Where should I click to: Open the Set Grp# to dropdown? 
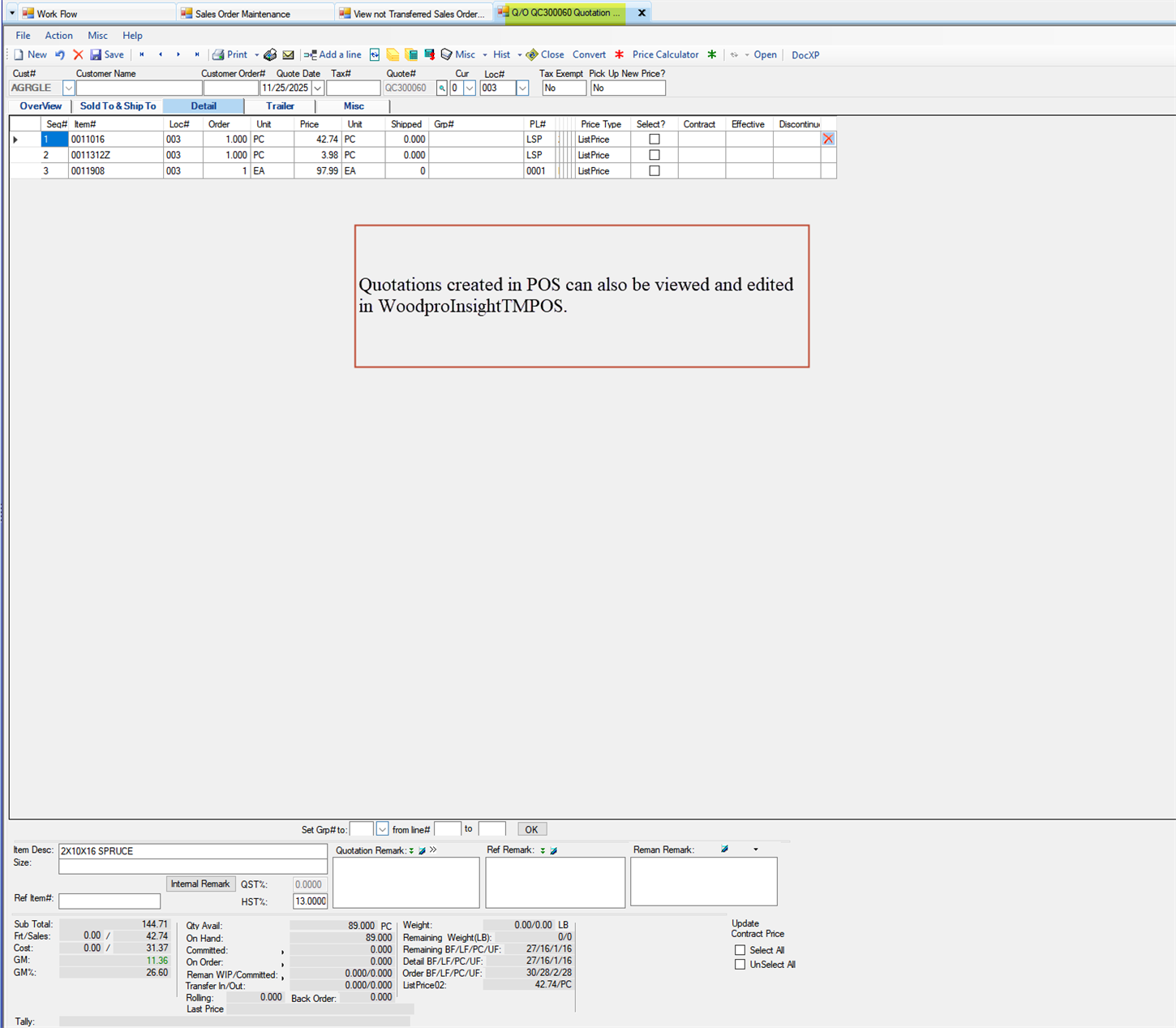point(382,829)
